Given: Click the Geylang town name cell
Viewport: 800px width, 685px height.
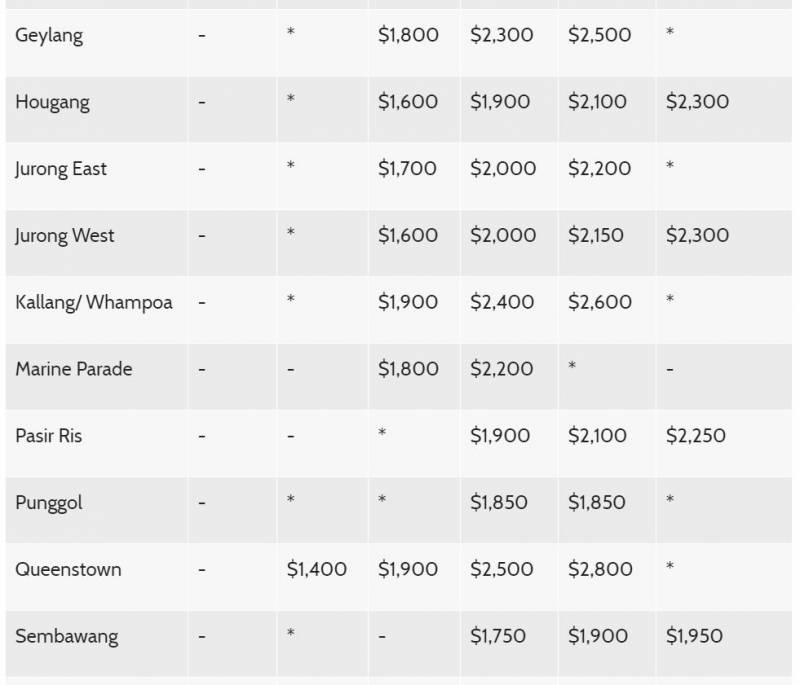Looking at the screenshot, I should pos(49,35).
